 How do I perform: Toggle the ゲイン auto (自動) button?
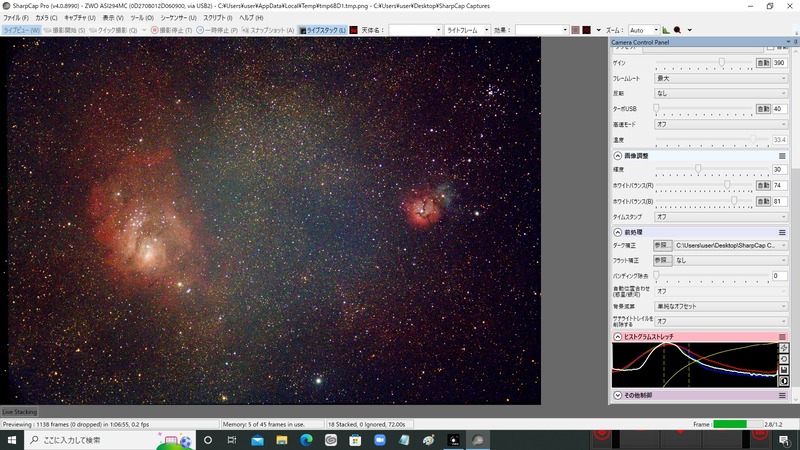coord(763,63)
